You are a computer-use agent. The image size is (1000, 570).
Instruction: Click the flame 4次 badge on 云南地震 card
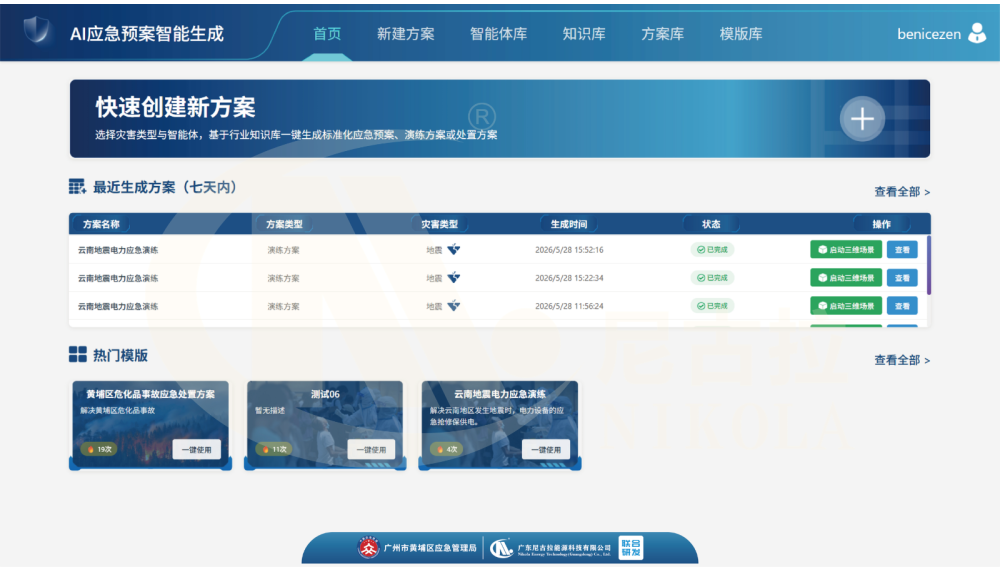pyautogui.click(x=445, y=449)
